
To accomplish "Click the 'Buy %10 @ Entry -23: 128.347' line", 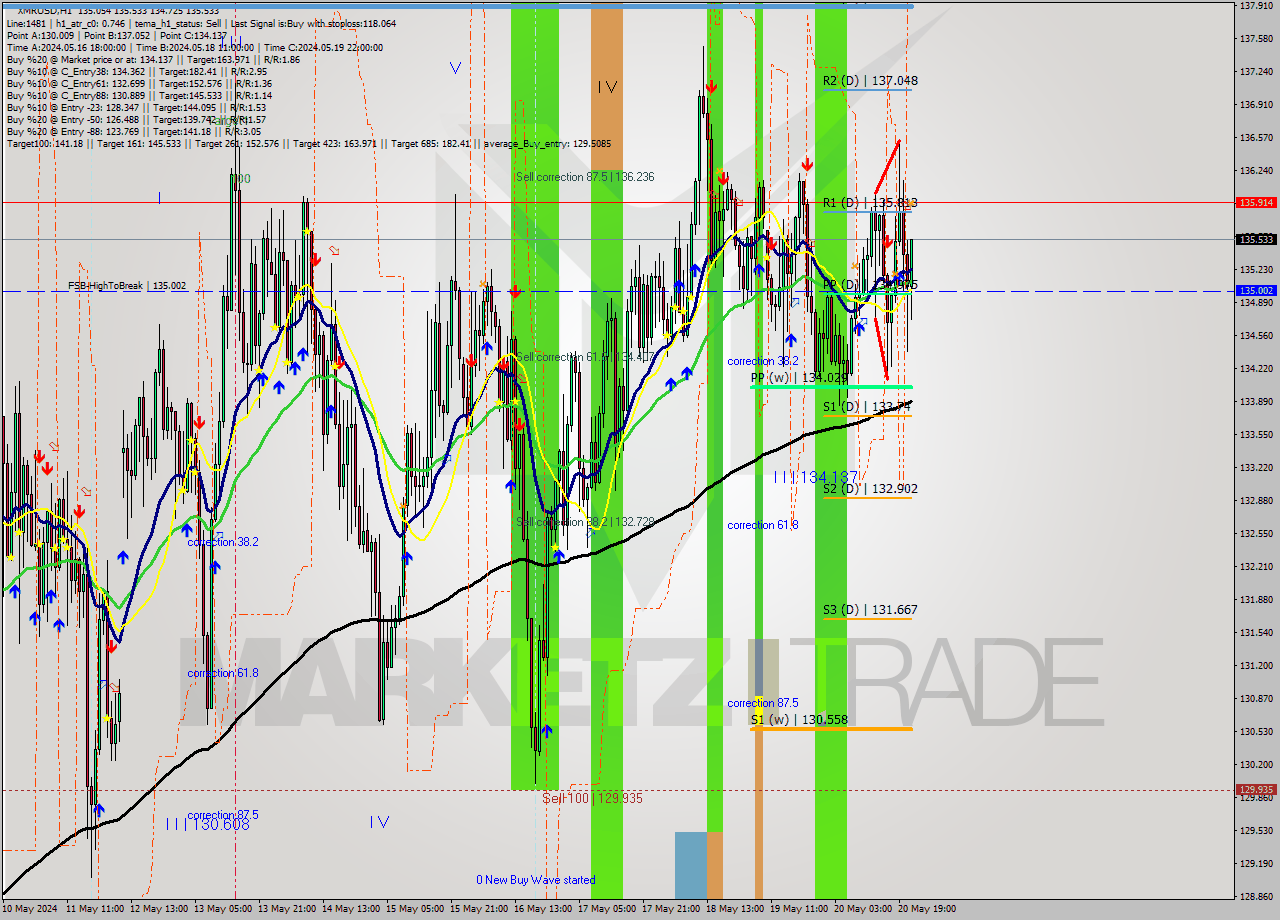I will [x=136, y=108].
